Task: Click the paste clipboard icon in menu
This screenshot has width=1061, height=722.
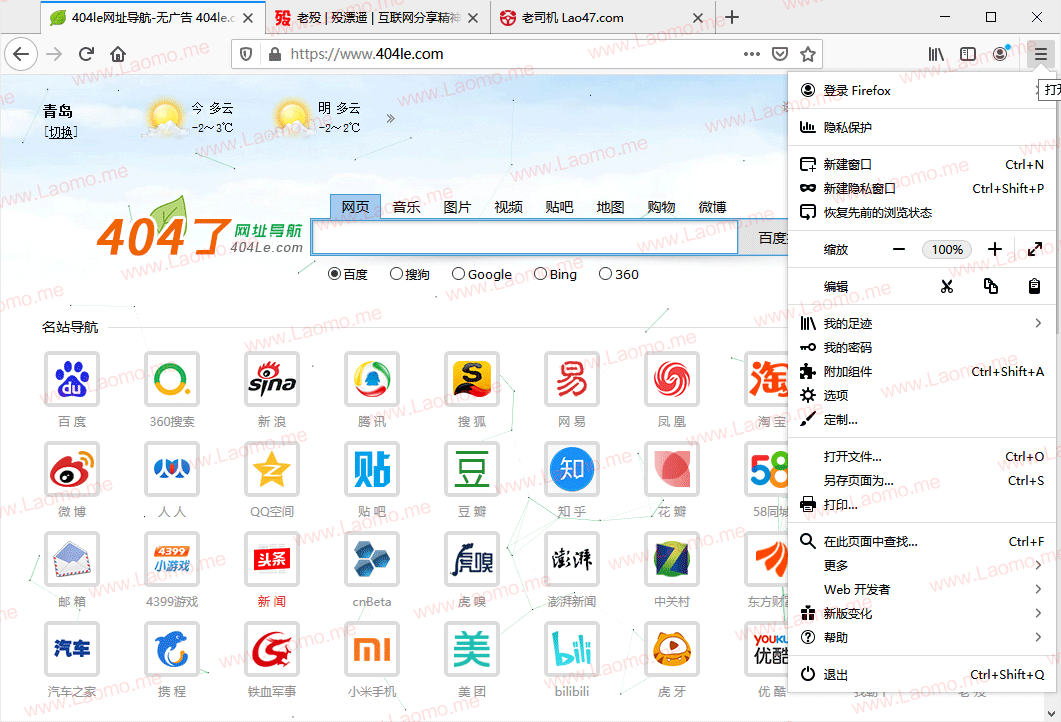Action: pos(1034,286)
